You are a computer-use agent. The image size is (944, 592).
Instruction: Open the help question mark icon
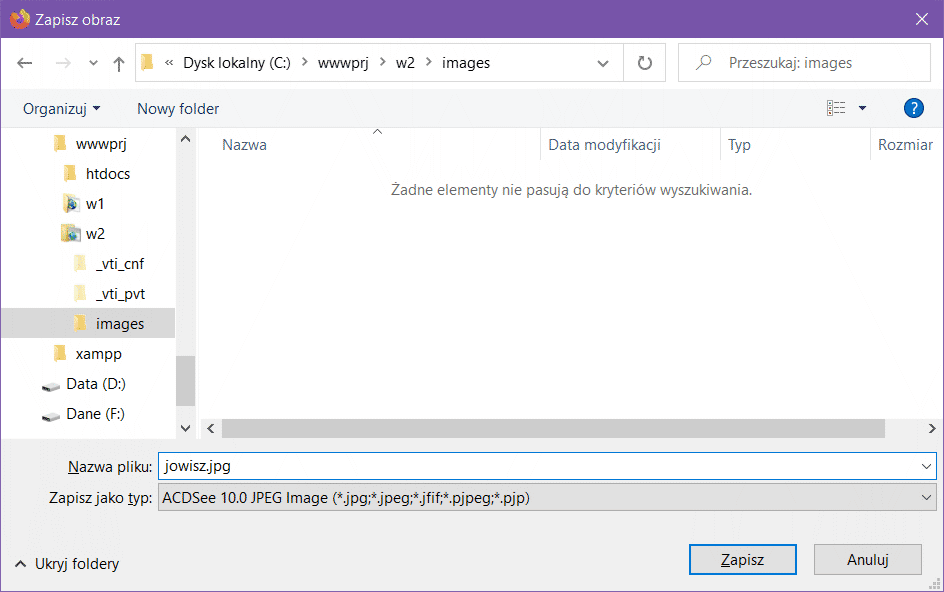[912, 108]
